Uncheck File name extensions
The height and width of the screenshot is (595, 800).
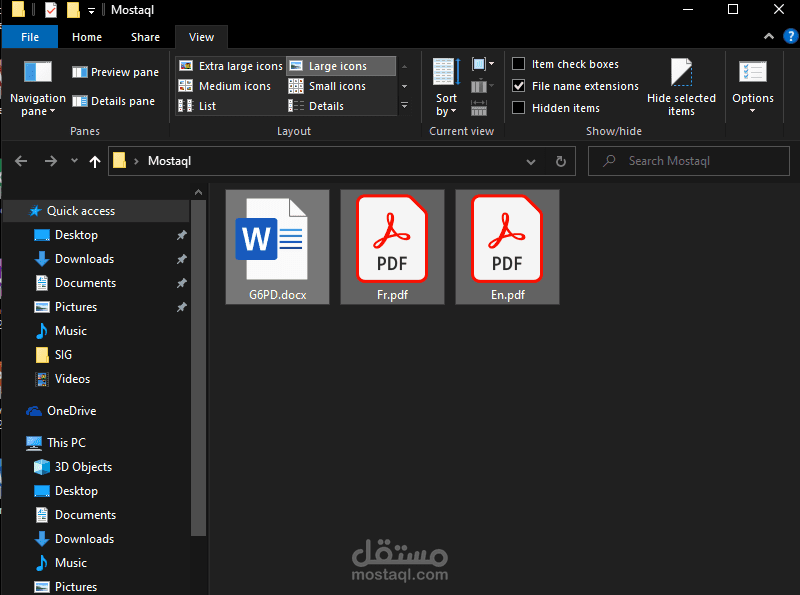519,86
